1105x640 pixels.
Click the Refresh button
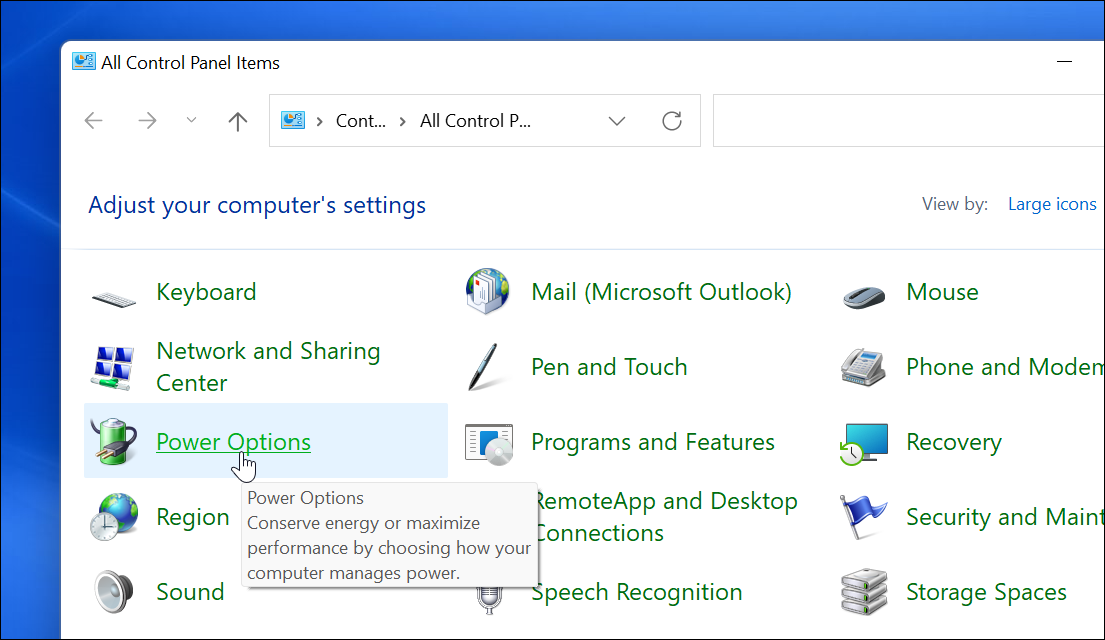(672, 121)
